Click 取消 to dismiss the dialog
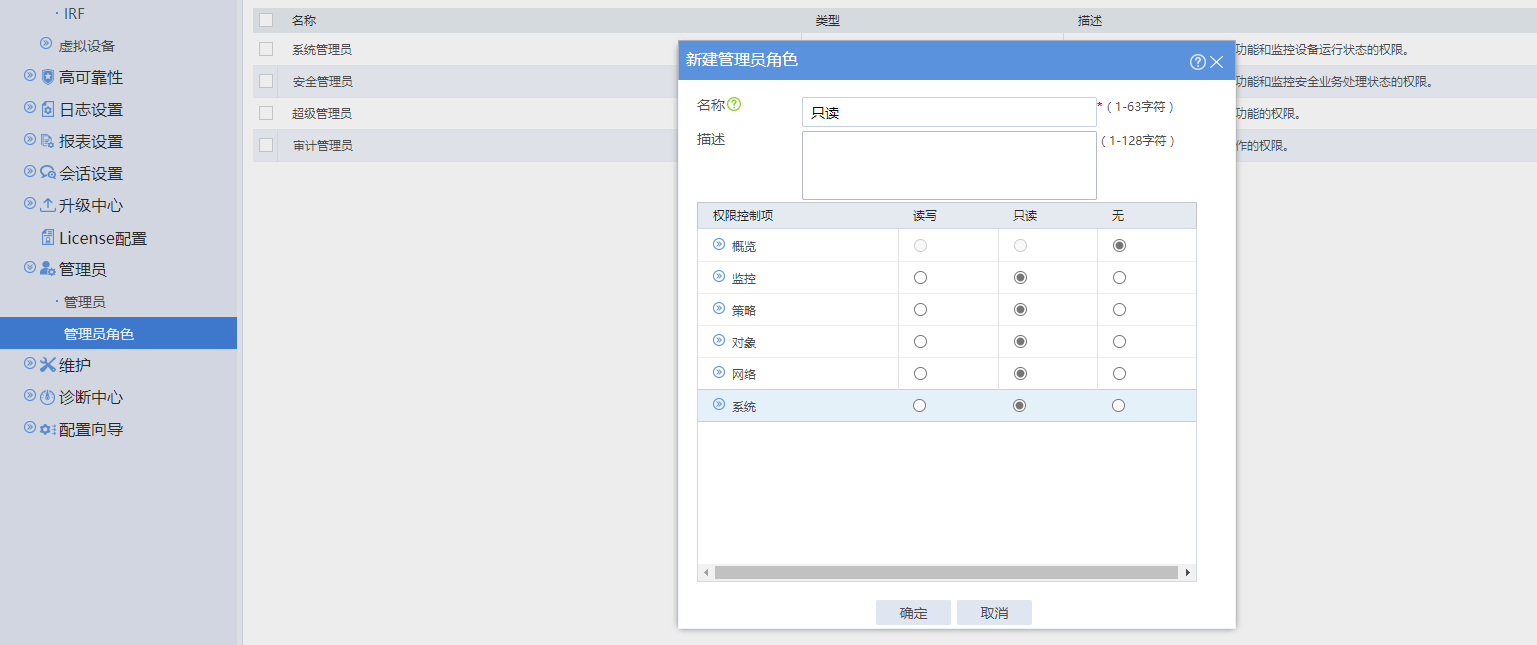The width and height of the screenshot is (1537, 645). click(994, 613)
